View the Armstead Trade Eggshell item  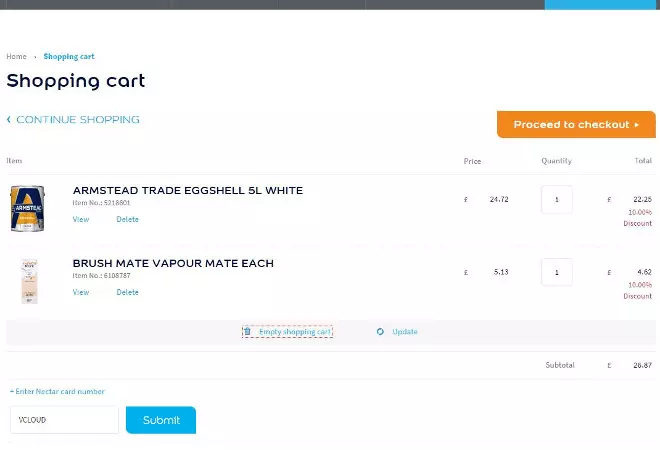[x=81, y=219]
